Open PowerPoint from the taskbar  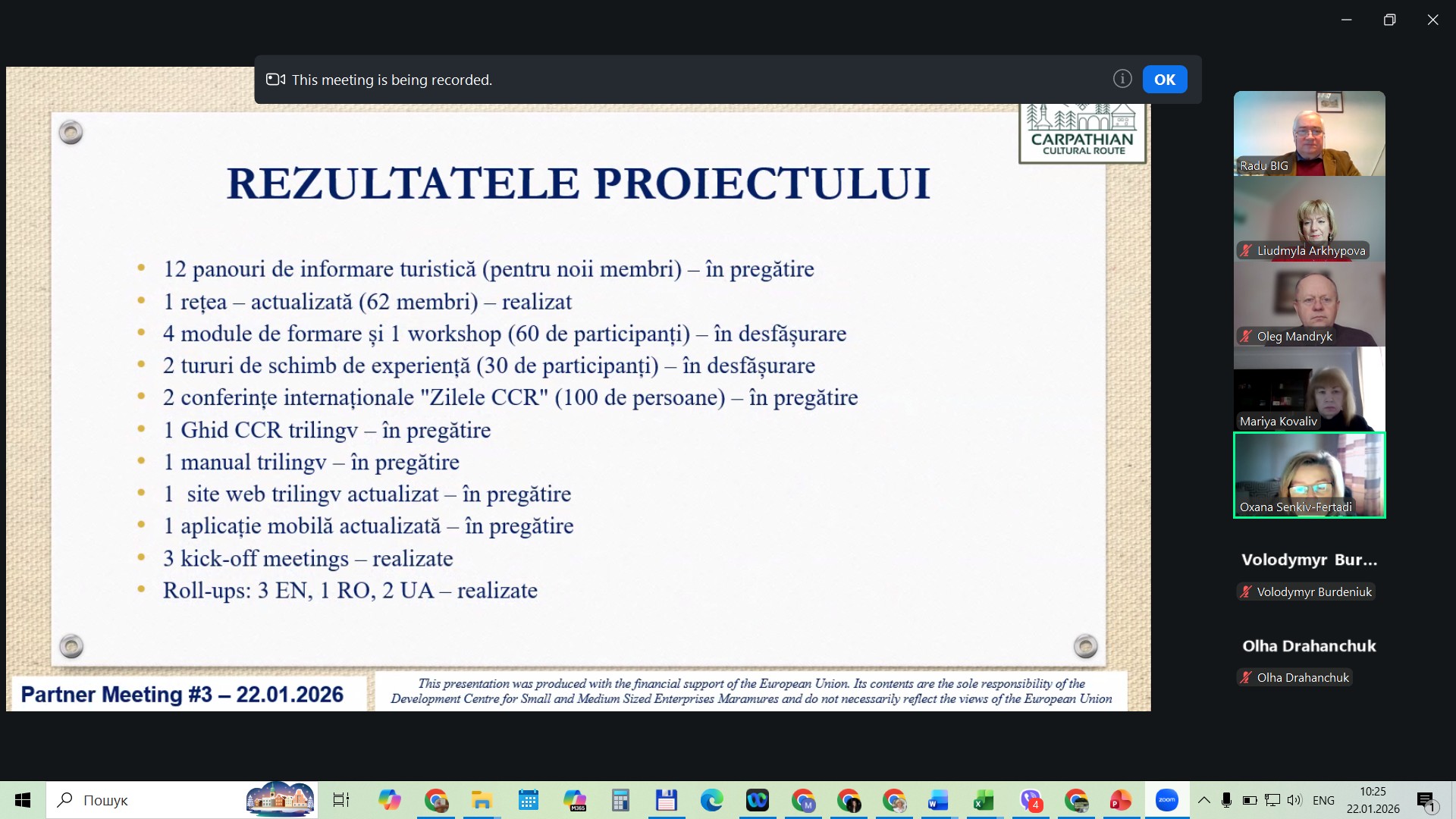pyautogui.click(x=1120, y=800)
